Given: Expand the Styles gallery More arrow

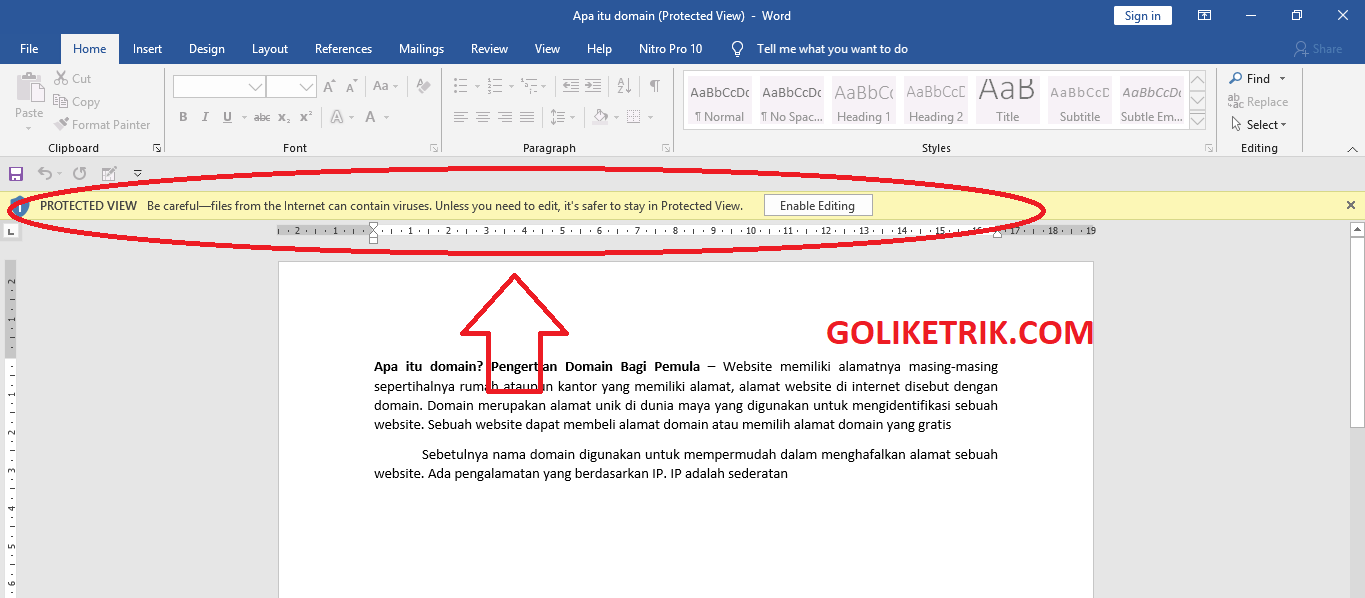Looking at the screenshot, I should 1197,119.
